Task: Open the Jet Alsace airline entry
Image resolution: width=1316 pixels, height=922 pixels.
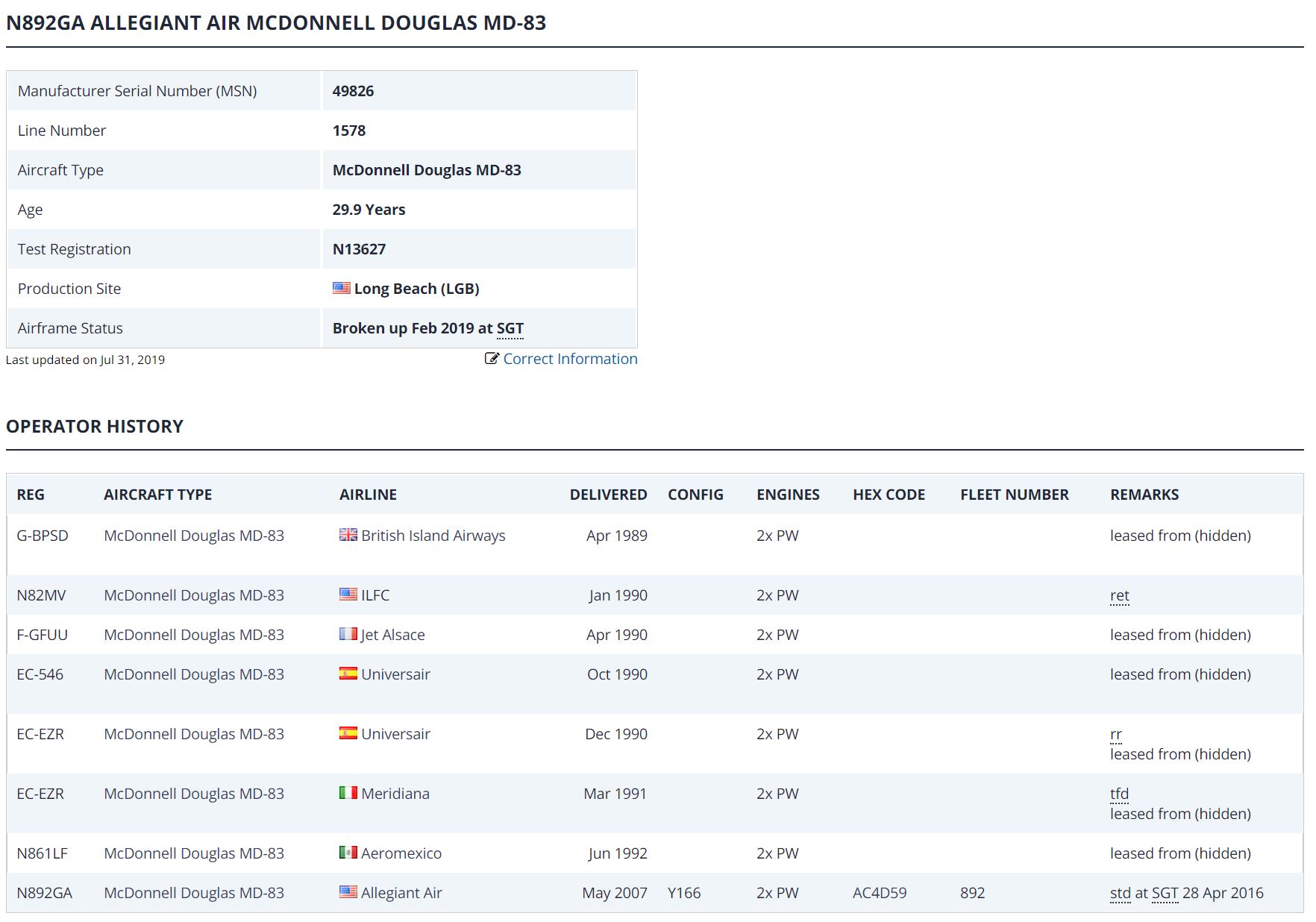Action: click(393, 635)
